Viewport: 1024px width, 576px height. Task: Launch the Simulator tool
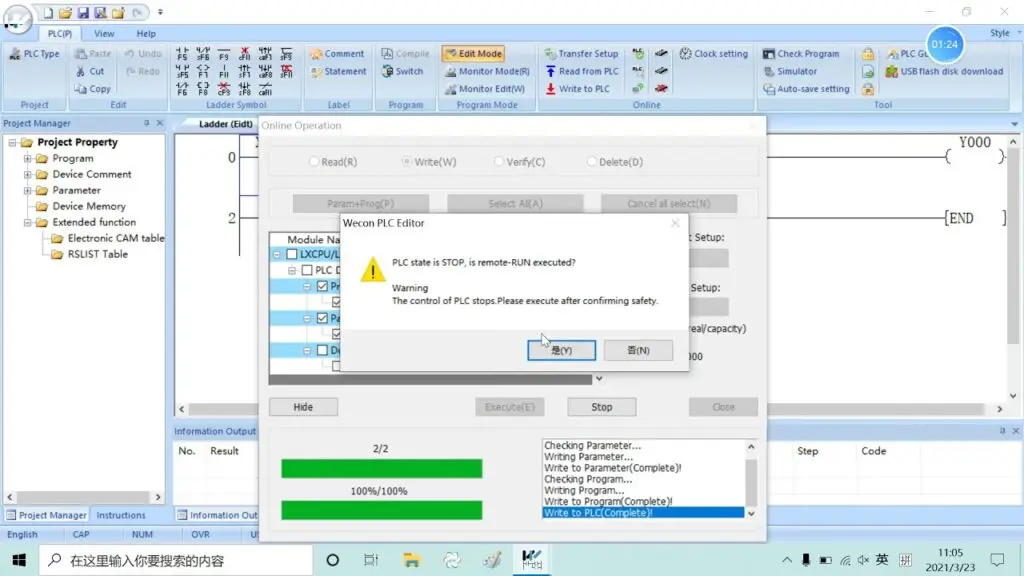tap(790, 71)
